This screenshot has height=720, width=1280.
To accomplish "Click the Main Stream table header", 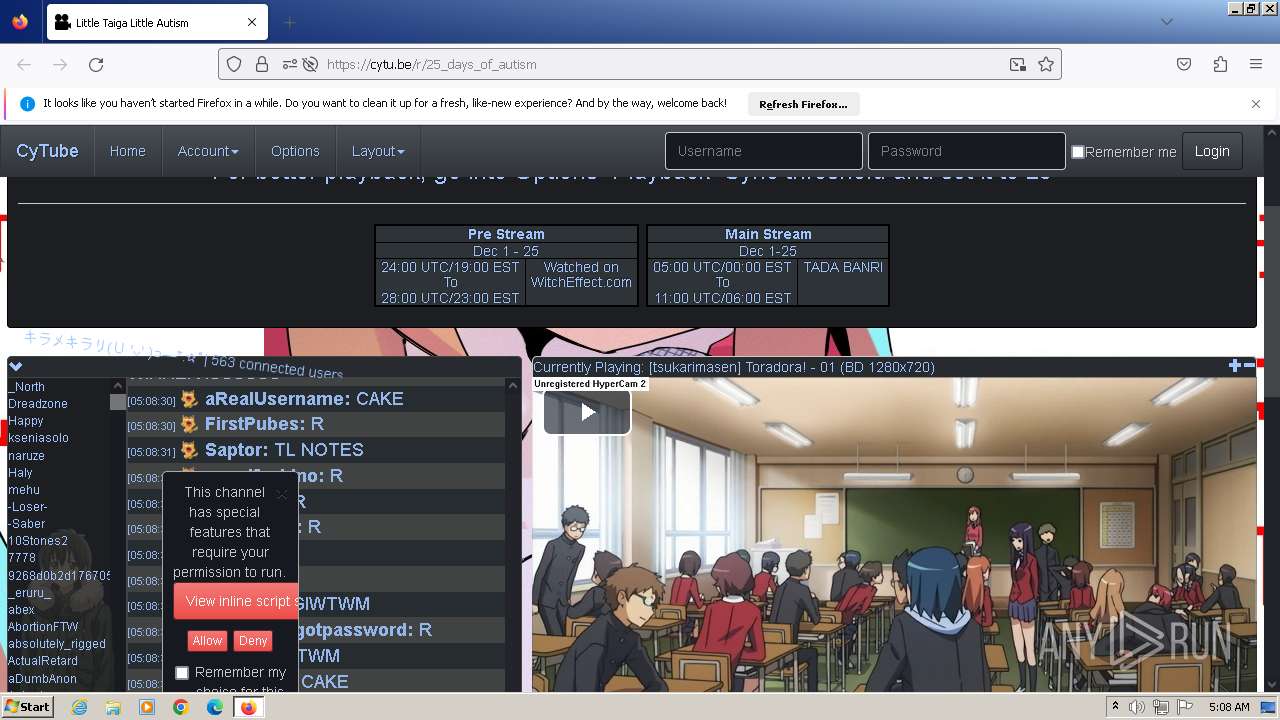I will [768, 234].
